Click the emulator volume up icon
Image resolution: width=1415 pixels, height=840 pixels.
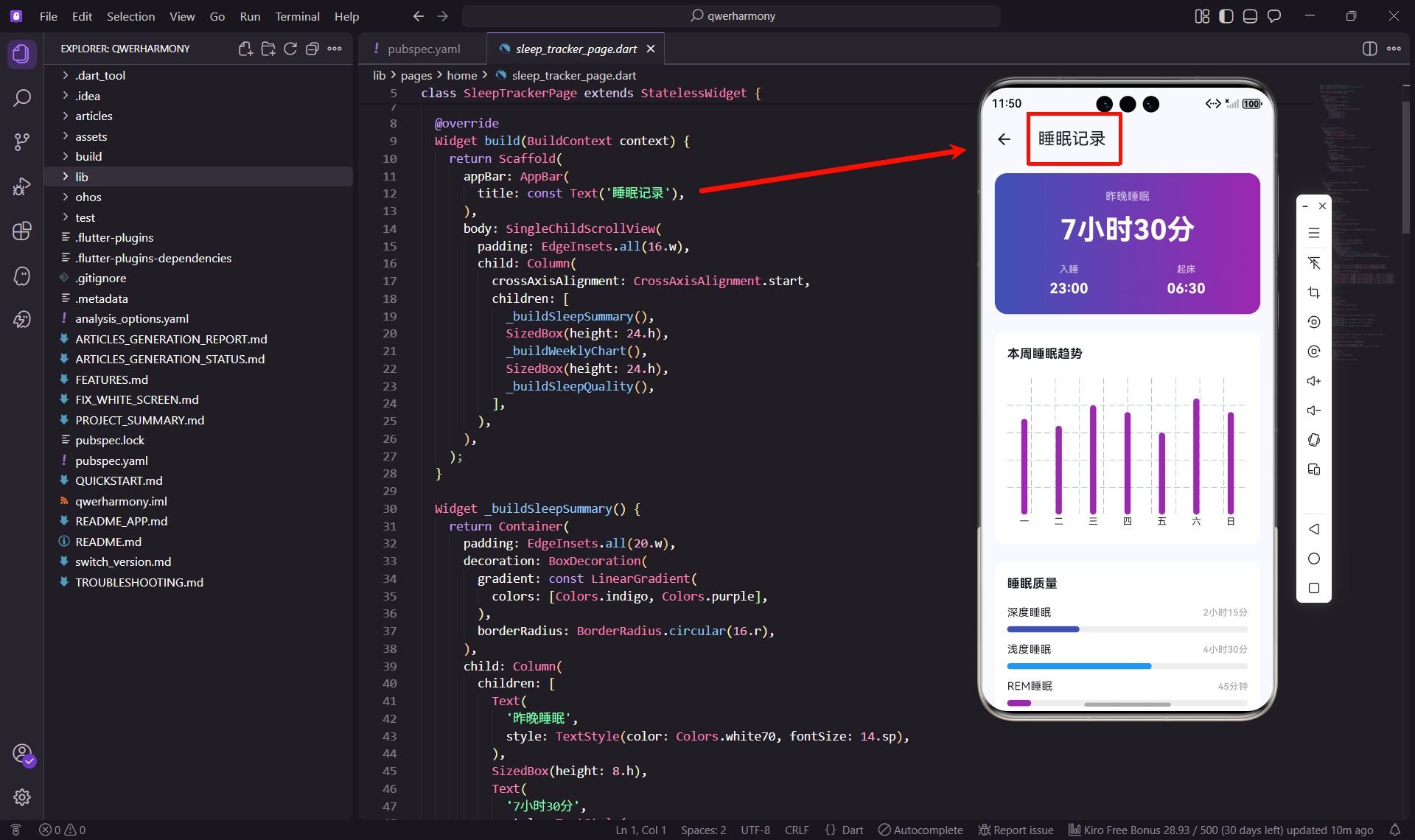tap(1313, 381)
